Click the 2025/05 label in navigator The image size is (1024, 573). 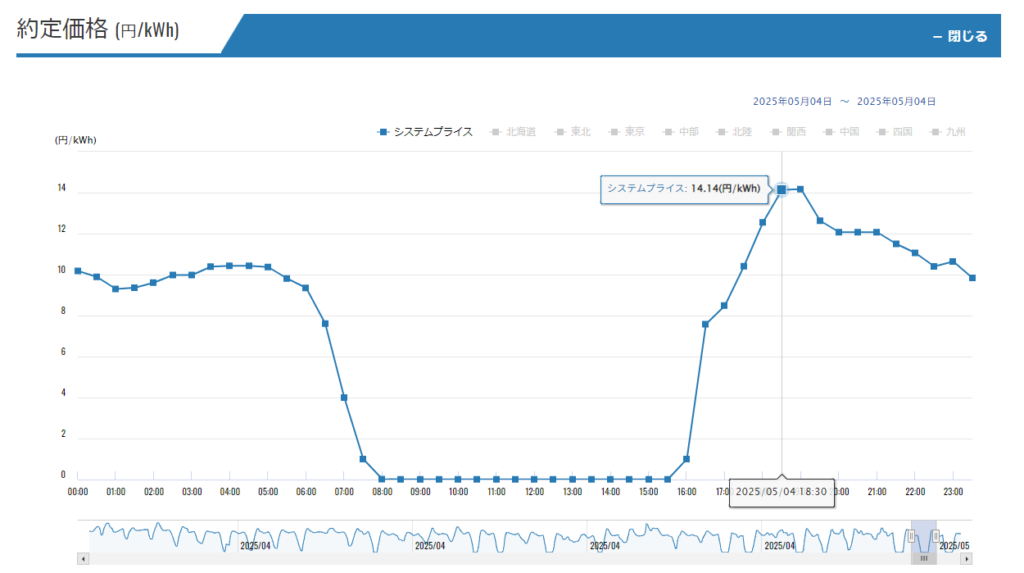955,546
